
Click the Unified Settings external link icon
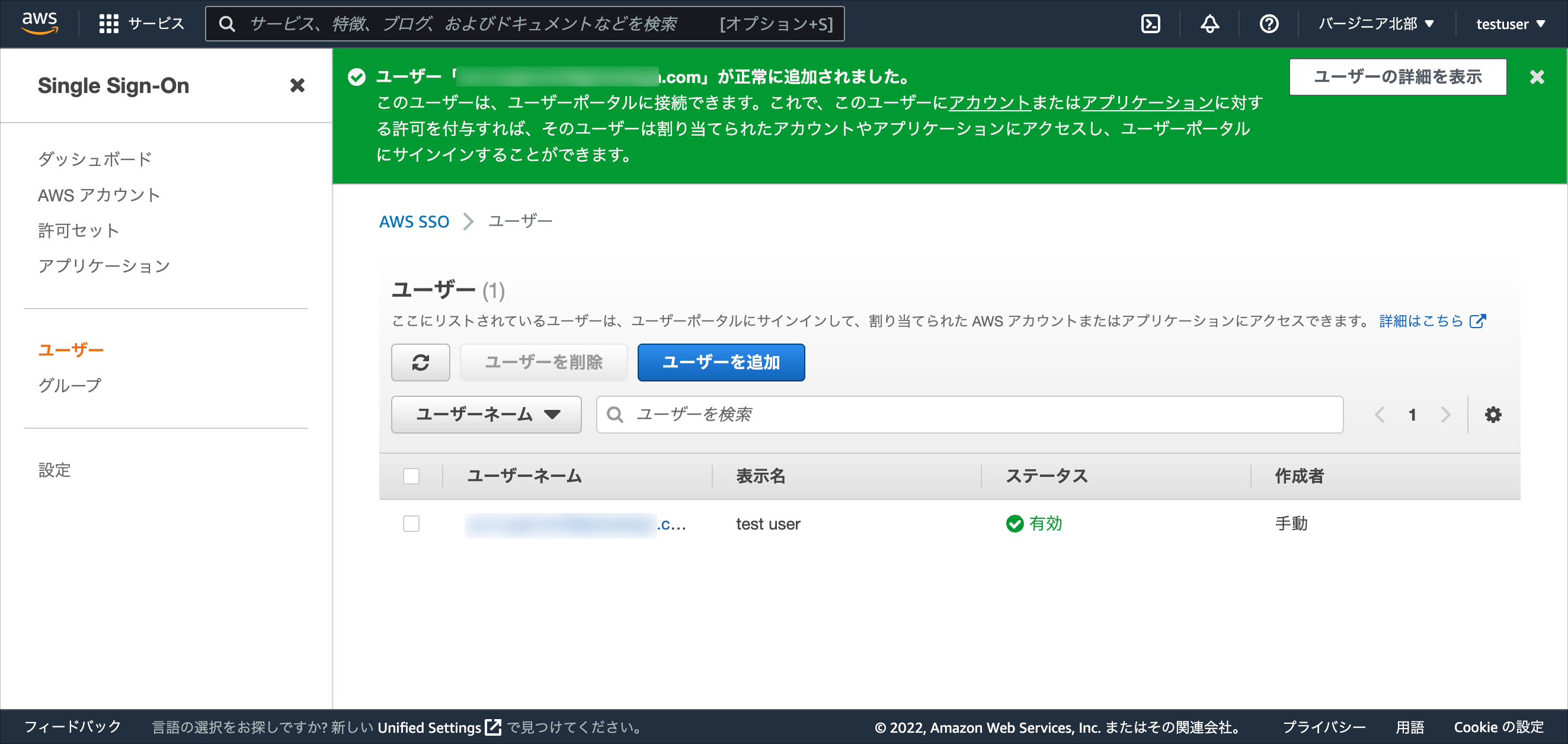click(x=493, y=727)
